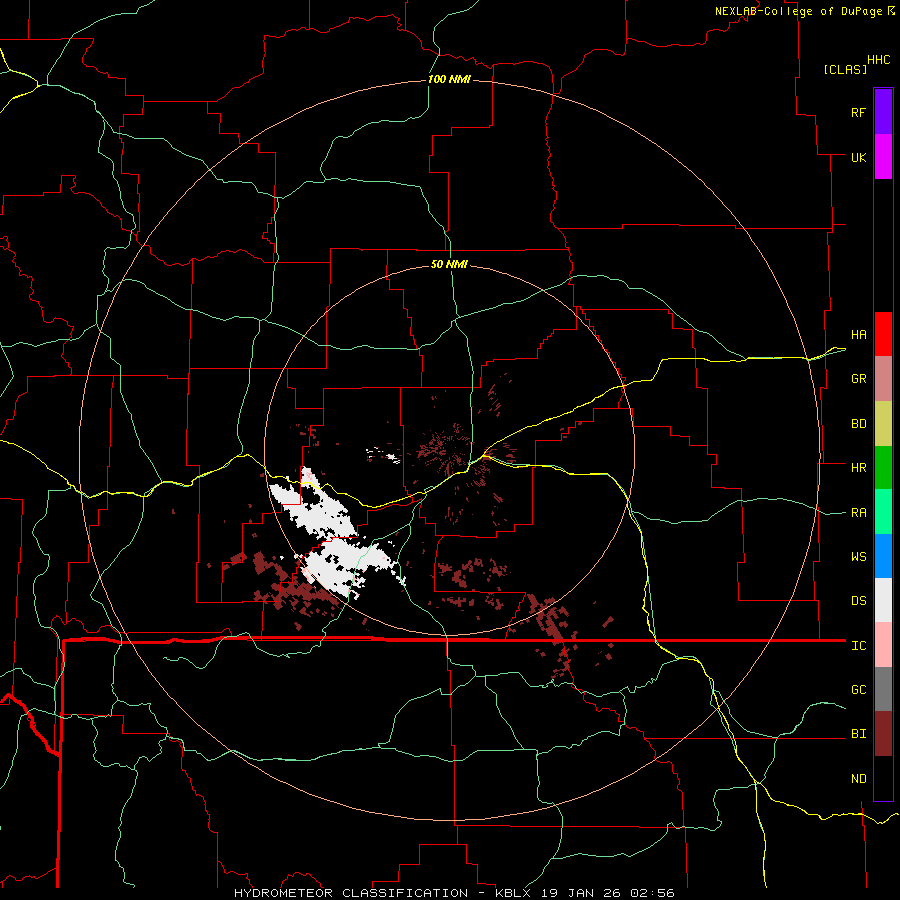This screenshot has height=900, width=900.
Task: Click the UK legend label
Action: click(x=858, y=157)
